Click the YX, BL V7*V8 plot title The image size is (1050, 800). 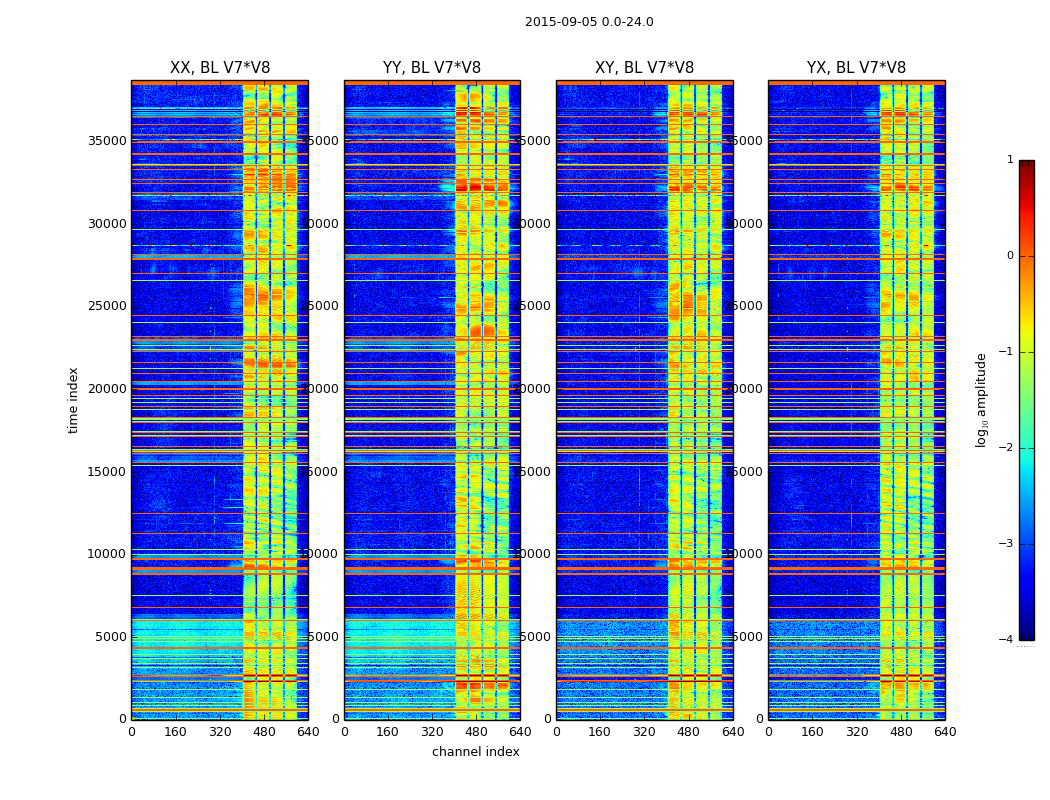tap(856, 68)
